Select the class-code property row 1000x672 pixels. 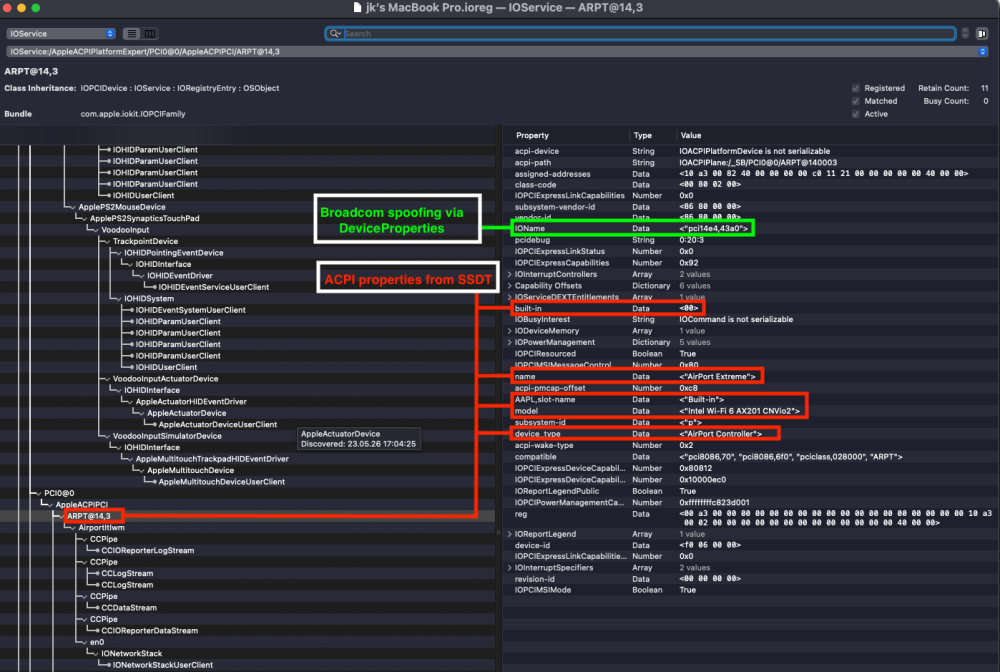coord(751,185)
